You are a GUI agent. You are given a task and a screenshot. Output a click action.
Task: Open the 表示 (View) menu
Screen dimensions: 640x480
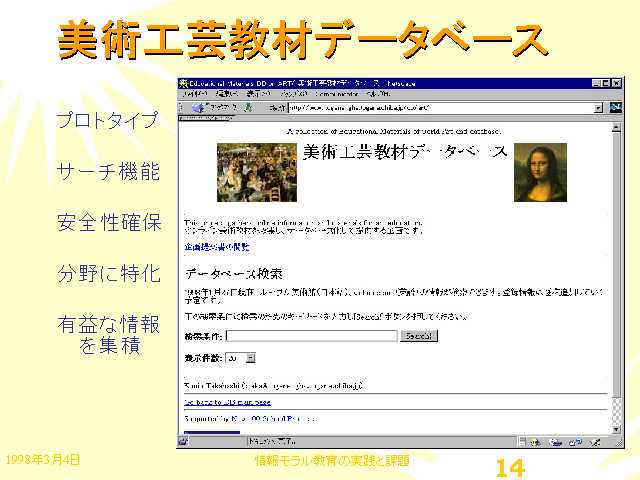tap(258, 94)
